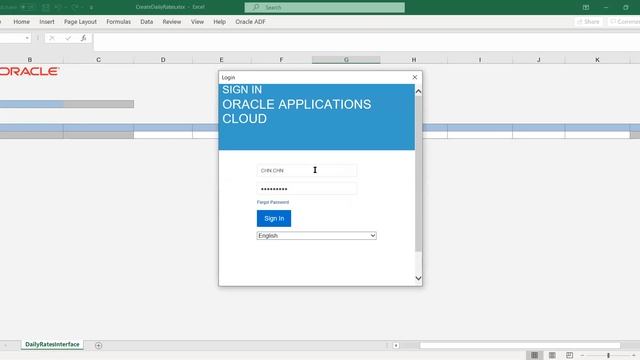
Task: Click the Login dialog vertical scrollbar
Action: (418, 173)
